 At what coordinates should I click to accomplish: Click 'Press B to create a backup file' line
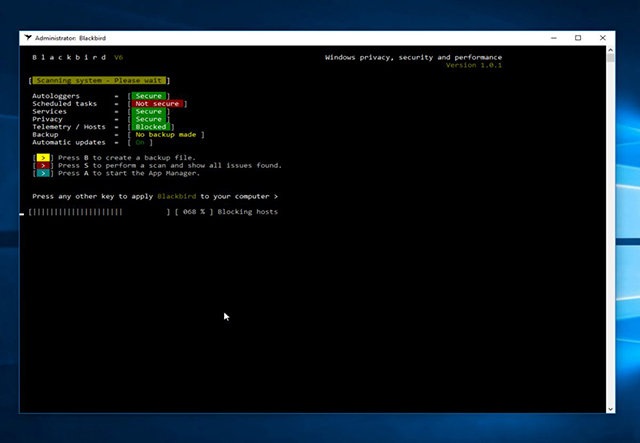(x=127, y=158)
